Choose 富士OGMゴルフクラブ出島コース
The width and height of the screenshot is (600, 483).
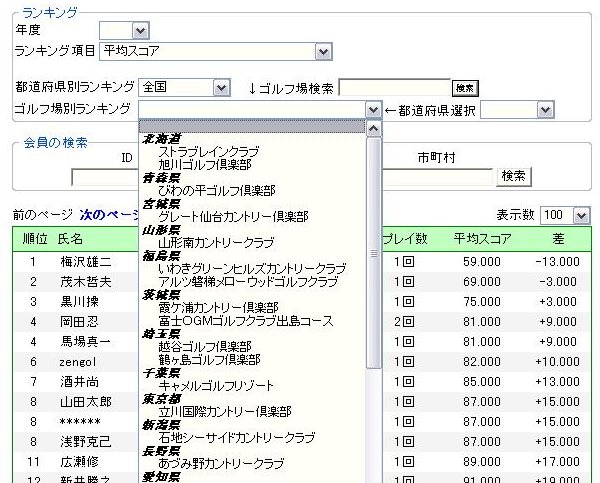click(x=246, y=321)
